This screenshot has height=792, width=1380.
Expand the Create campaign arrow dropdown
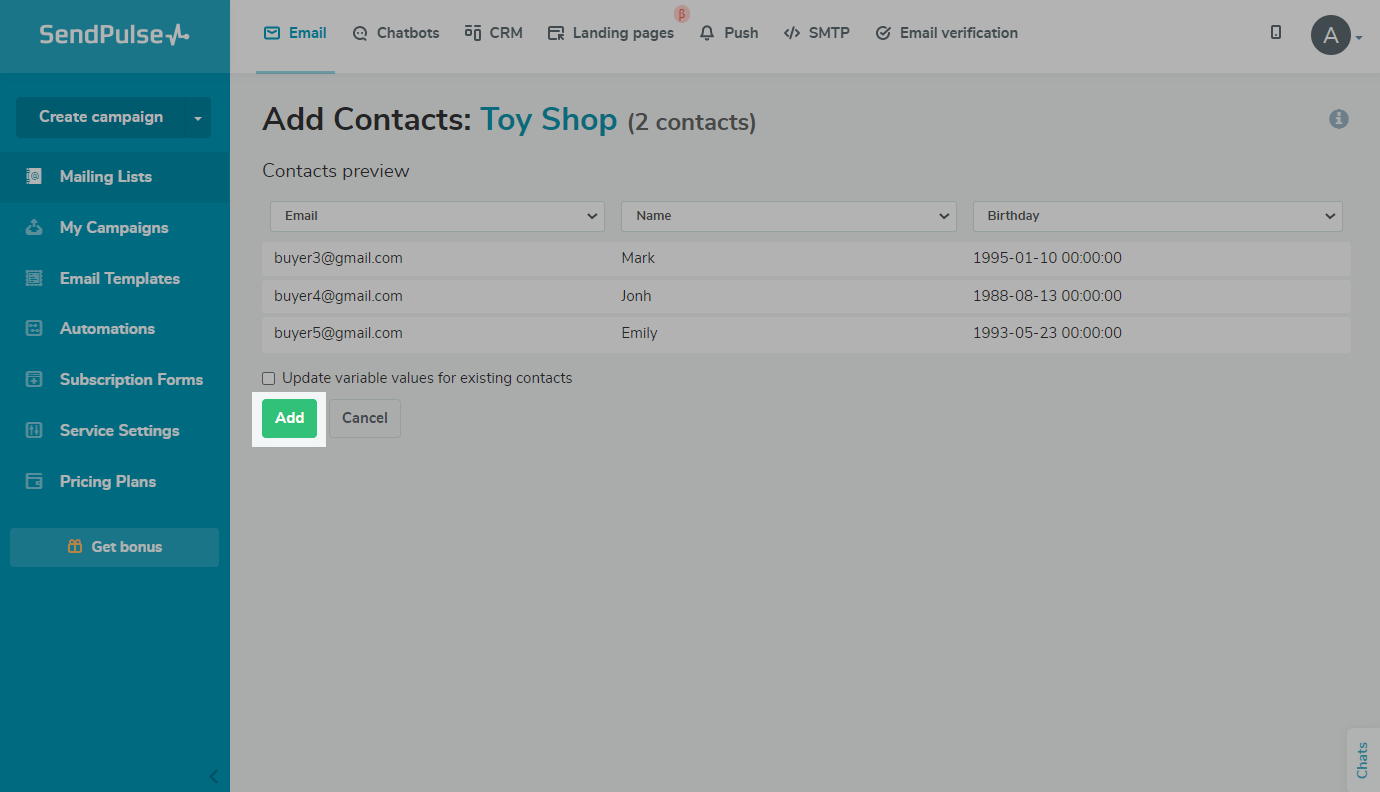[197, 118]
